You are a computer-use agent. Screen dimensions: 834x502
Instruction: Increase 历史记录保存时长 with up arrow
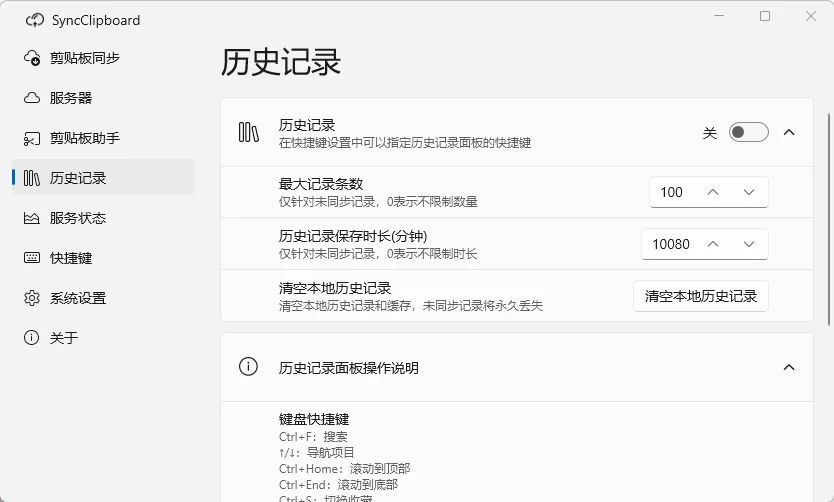point(713,244)
